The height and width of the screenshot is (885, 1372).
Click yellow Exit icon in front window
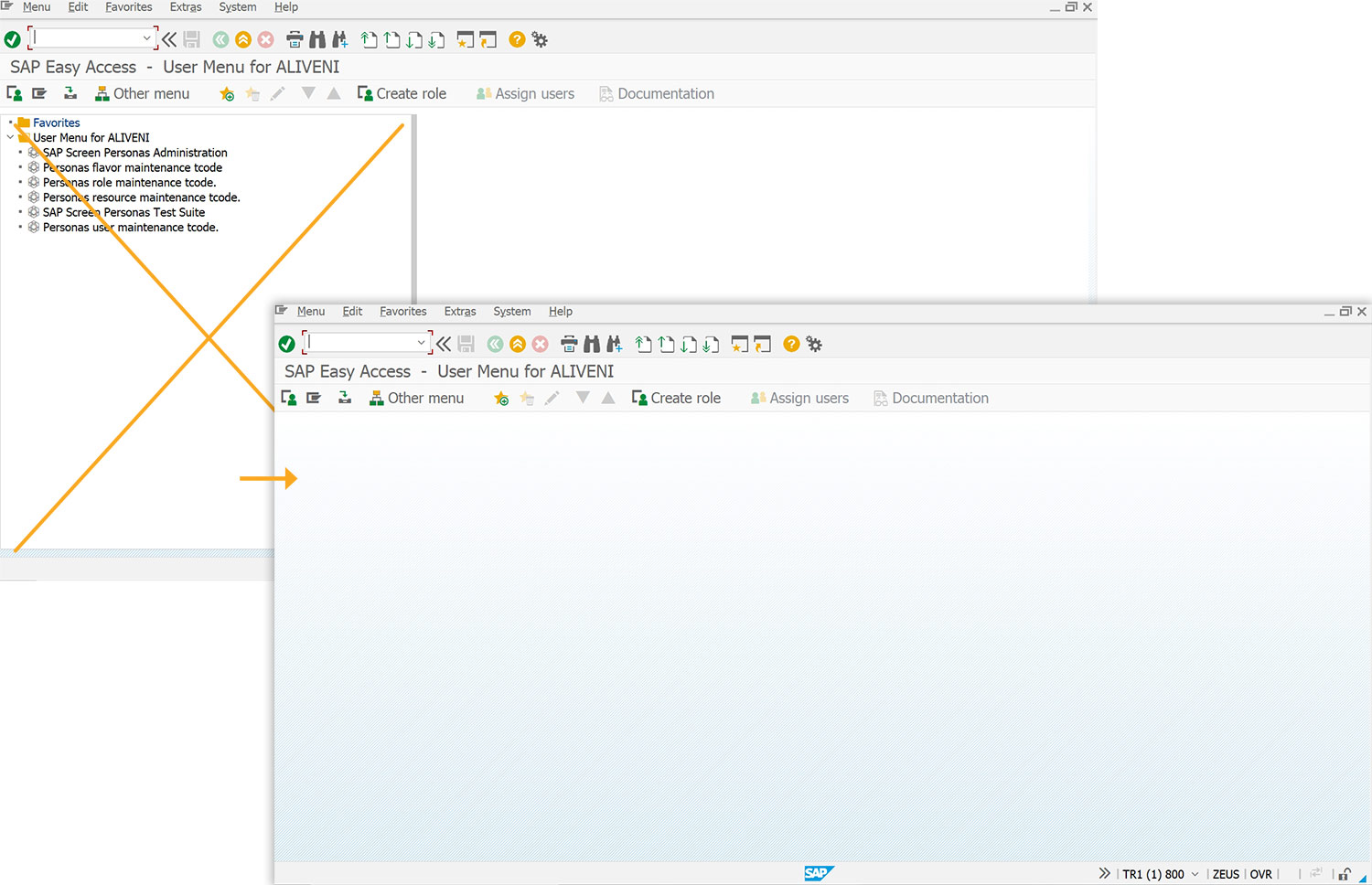(x=518, y=344)
